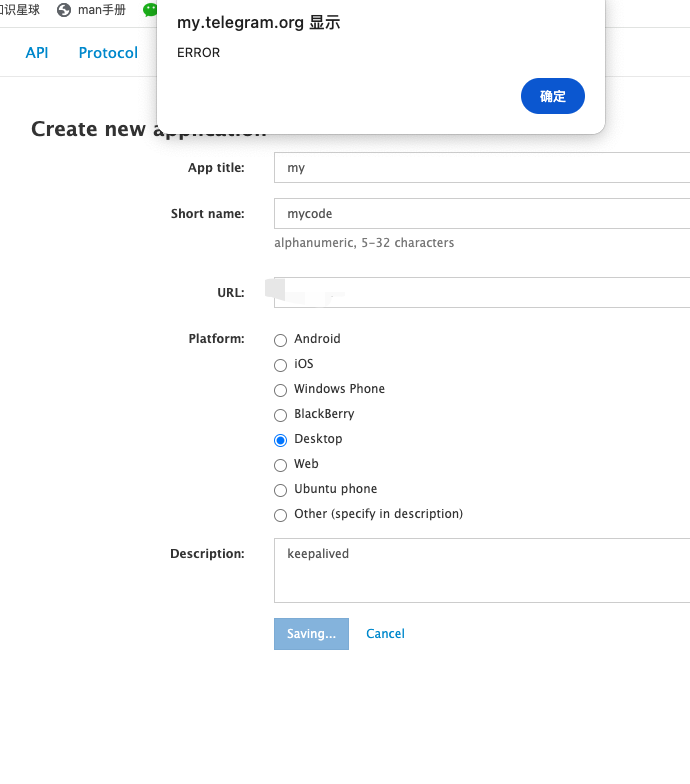The width and height of the screenshot is (690, 784).
Task: Open the man手册 bookmark text
Action: coord(102,10)
